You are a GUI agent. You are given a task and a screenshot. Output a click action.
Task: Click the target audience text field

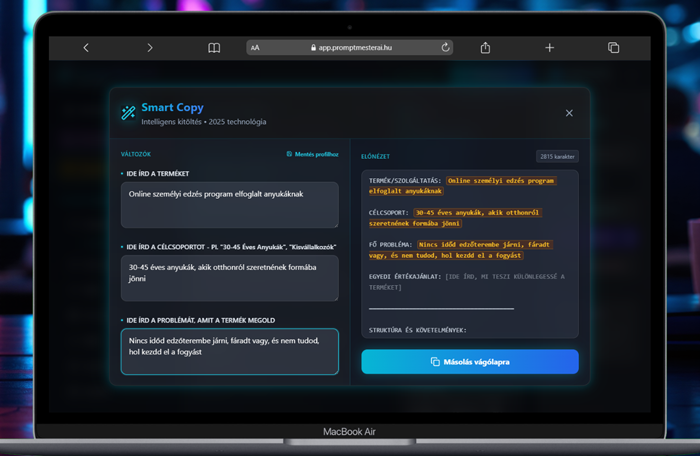(229, 277)
